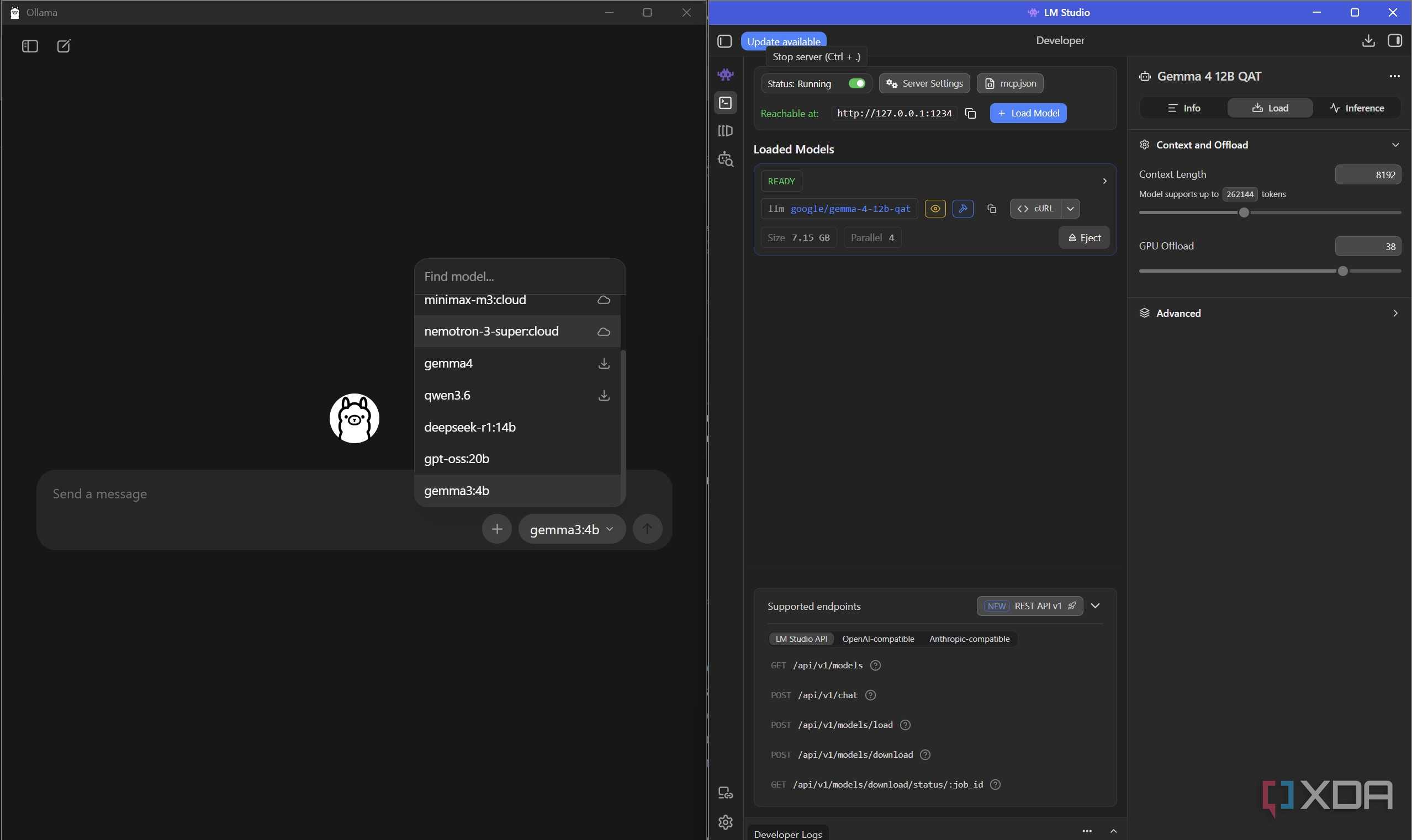Eject the loaded model
Screen dimensions: 1412x840
(1083, 238)
